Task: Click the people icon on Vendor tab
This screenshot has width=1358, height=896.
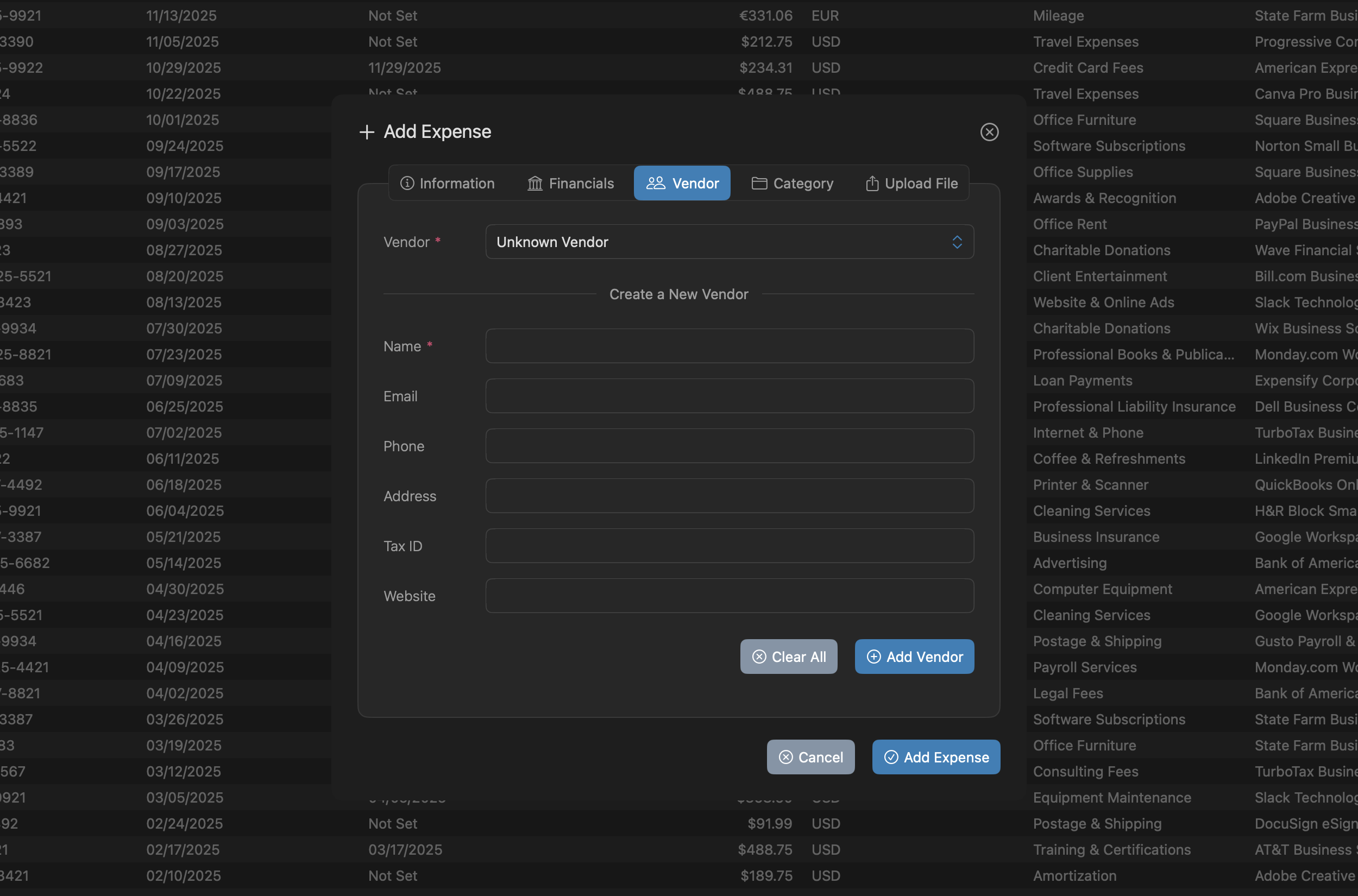Action: point(656,183)
